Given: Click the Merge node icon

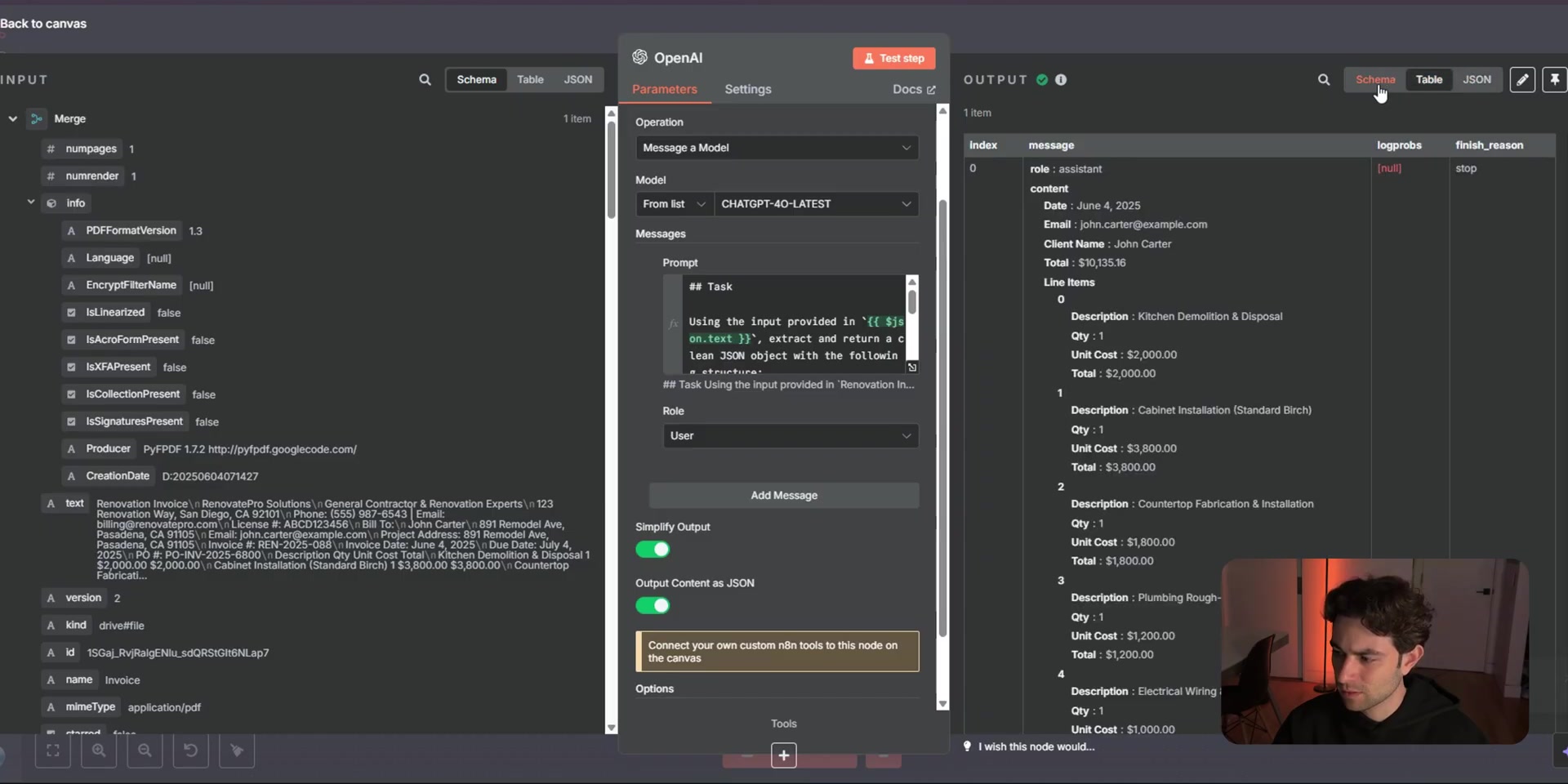Looking at the screenshot, I should [36, 119].
